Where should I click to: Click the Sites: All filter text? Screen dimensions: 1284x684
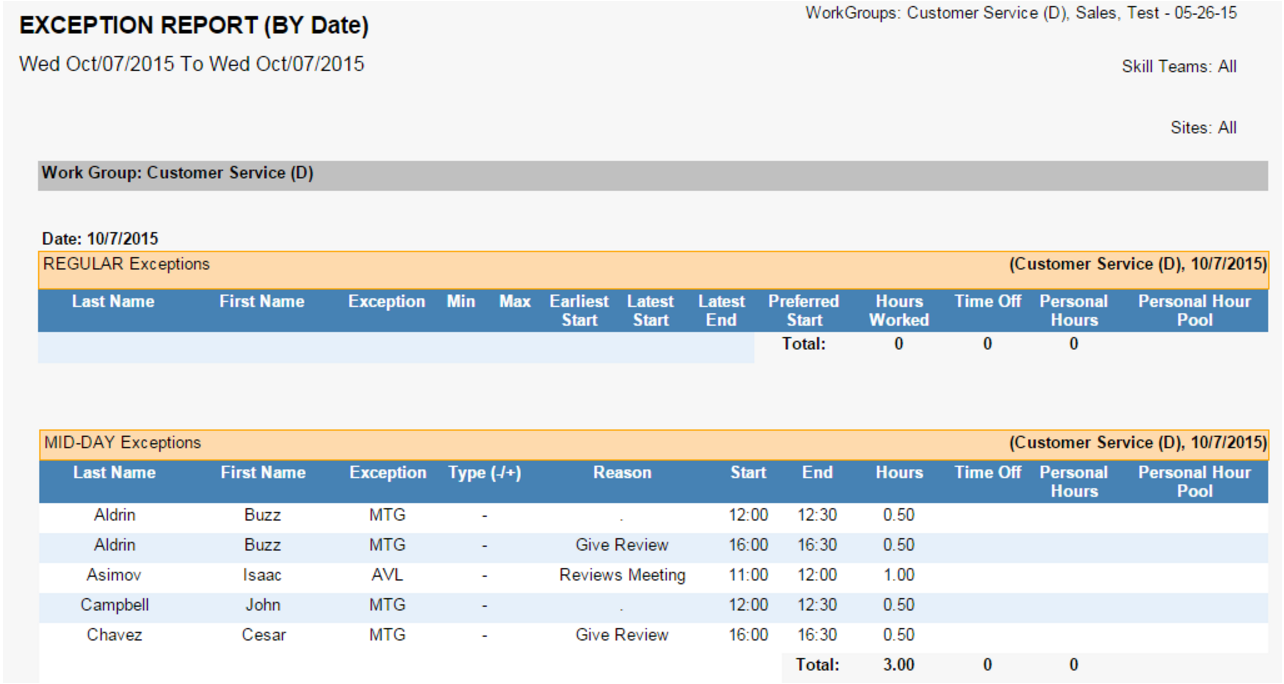point(1203,128)
